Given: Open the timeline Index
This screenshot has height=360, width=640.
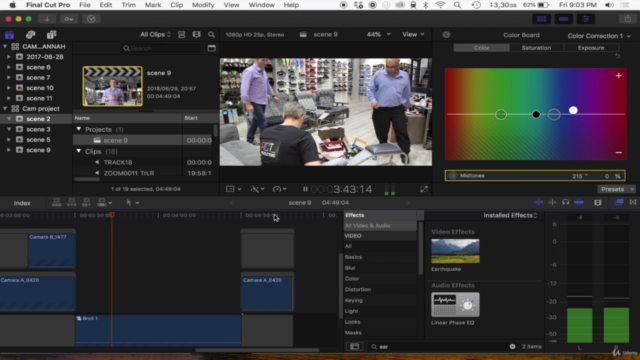Looking at the screenshot, I should (22, 203).
